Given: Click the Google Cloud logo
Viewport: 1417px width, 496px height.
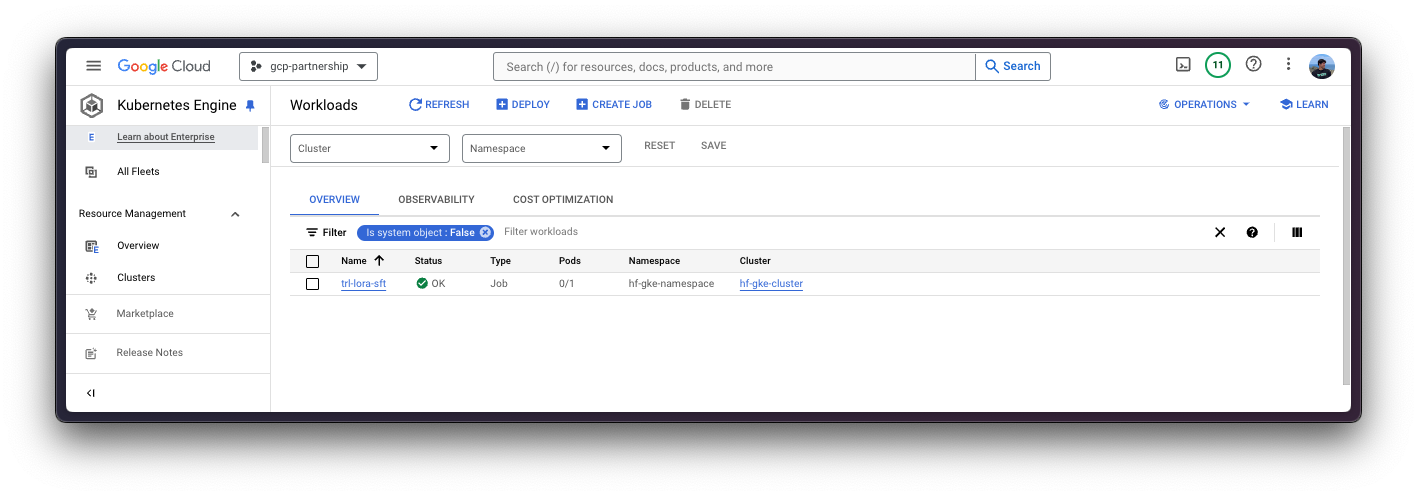Looking at the screenshot, I should [x=164, y=66].
